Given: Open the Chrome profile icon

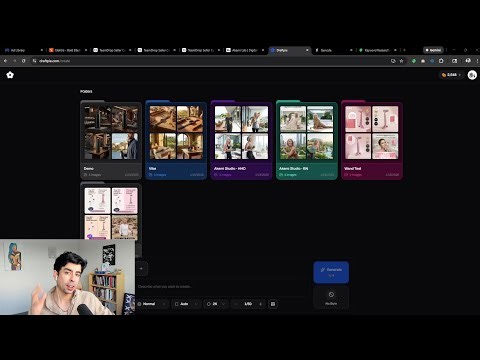Looking at the screenshot, I should pos(468,61).
